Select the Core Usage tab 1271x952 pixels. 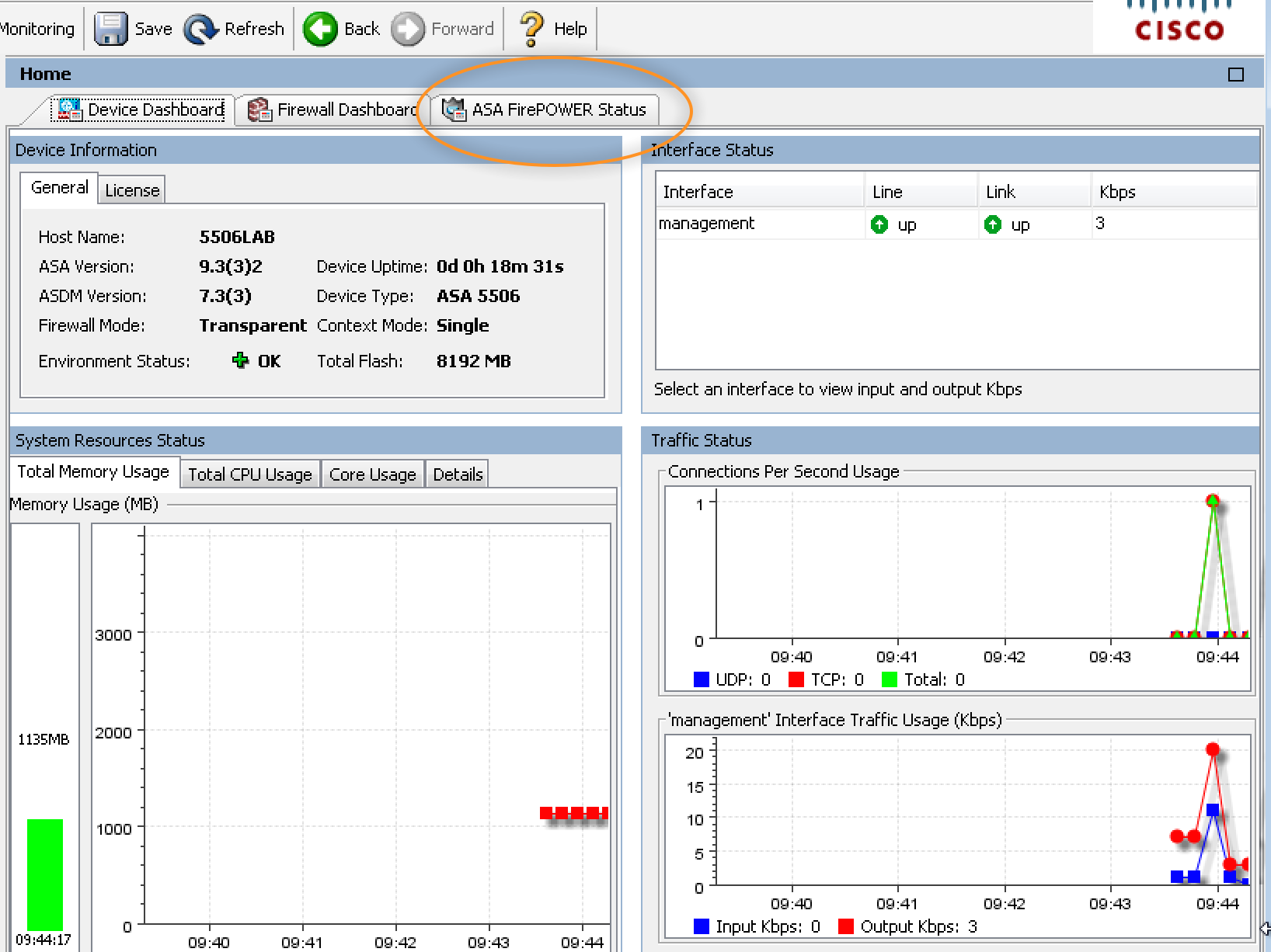click(x=372, y=474)
